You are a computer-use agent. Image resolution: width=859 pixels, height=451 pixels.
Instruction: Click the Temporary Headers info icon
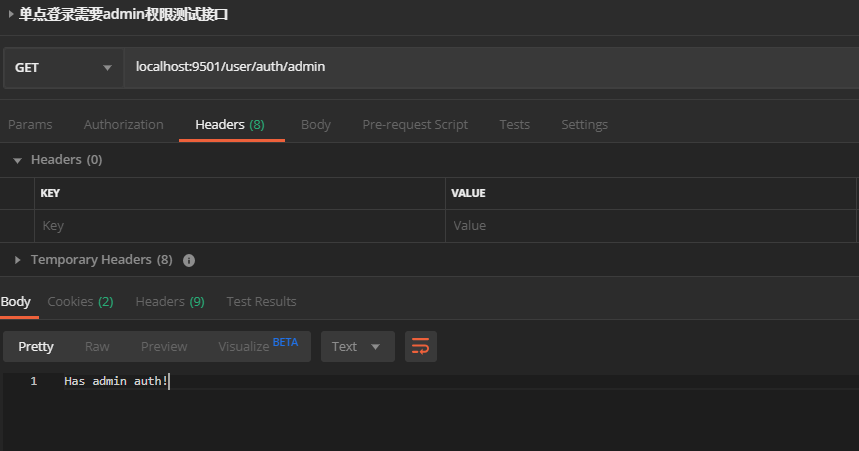pos(189,260)
